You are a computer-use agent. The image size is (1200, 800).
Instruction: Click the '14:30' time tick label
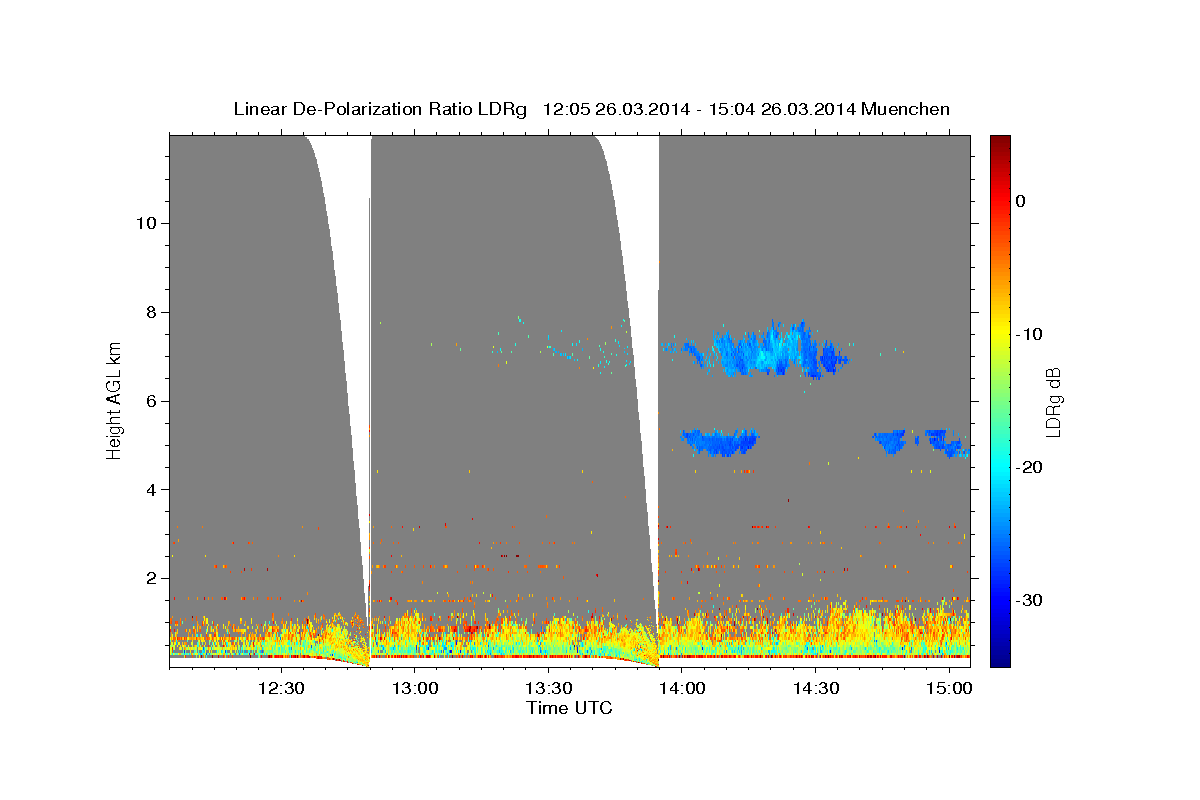[815, 688]
